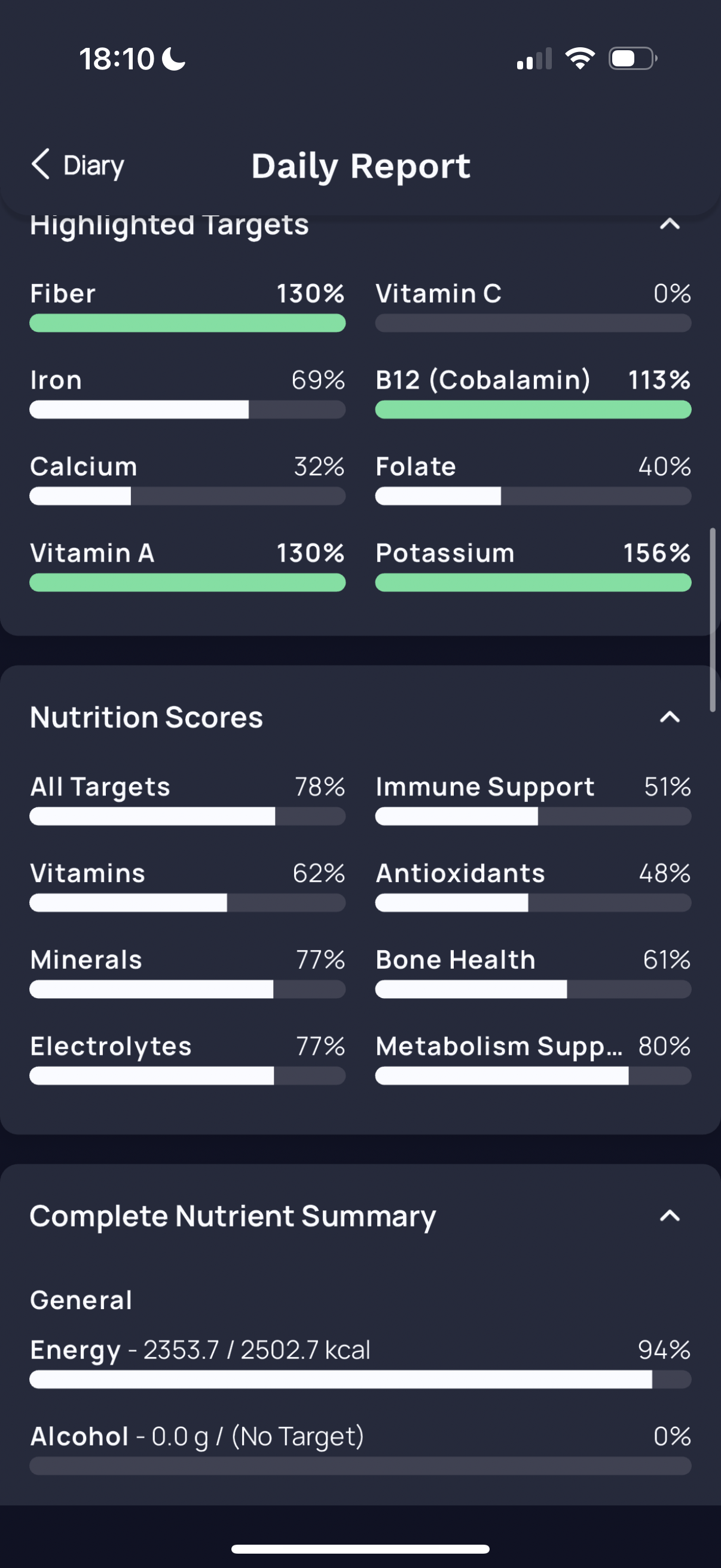Tap the Iron 69% progress bar
The image size is (721, 1568).
[x=187, y=410]
